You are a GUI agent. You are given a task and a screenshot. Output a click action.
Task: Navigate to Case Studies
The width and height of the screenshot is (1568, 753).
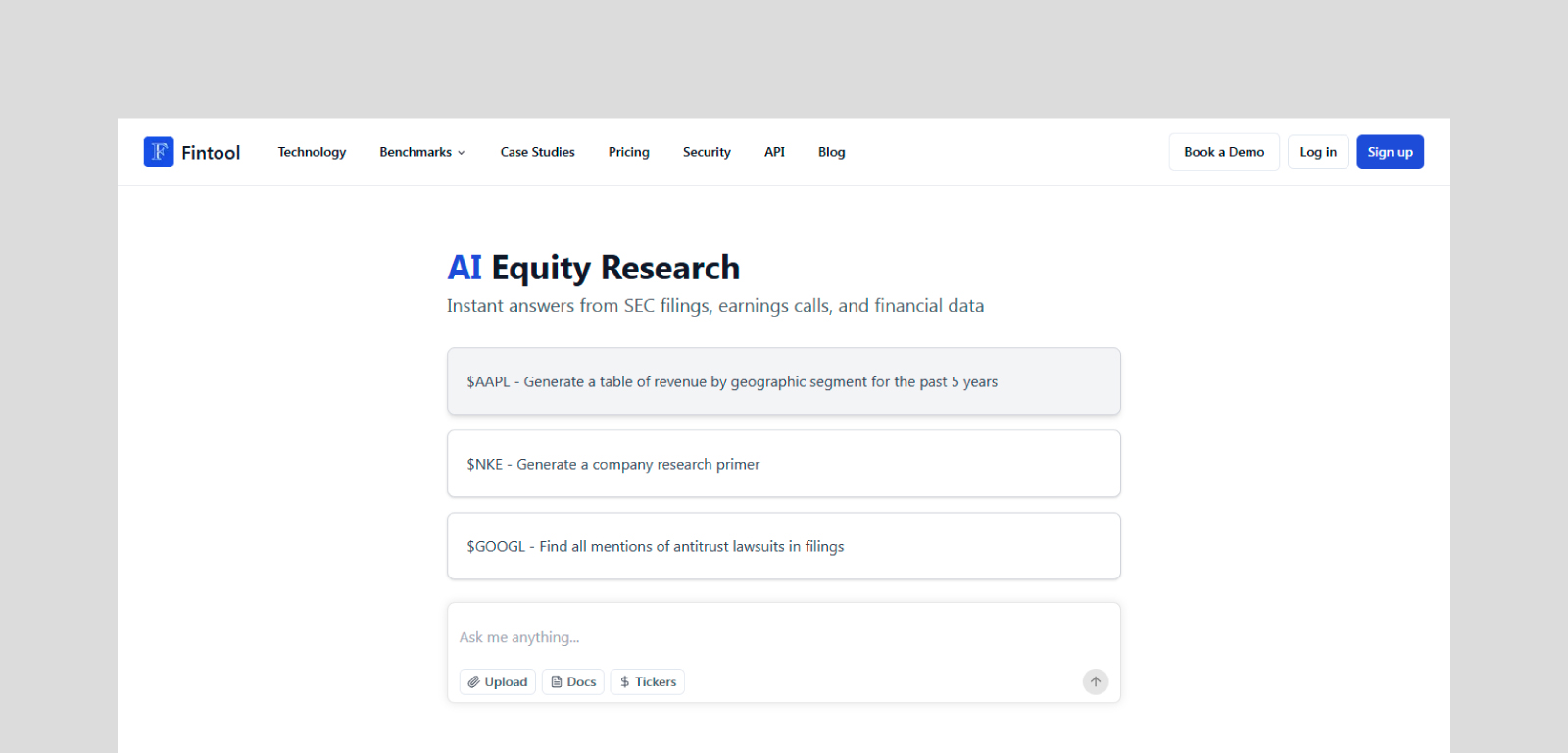coord(537,152)
